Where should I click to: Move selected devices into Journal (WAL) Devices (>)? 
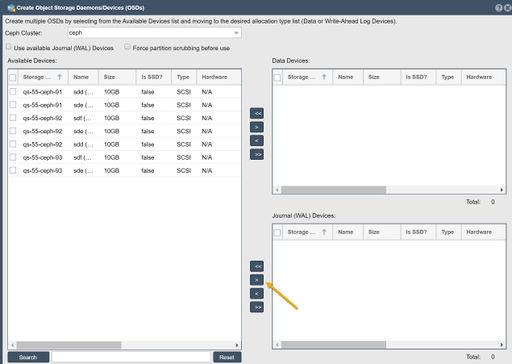pyautogui.click(x=257, y=280)
